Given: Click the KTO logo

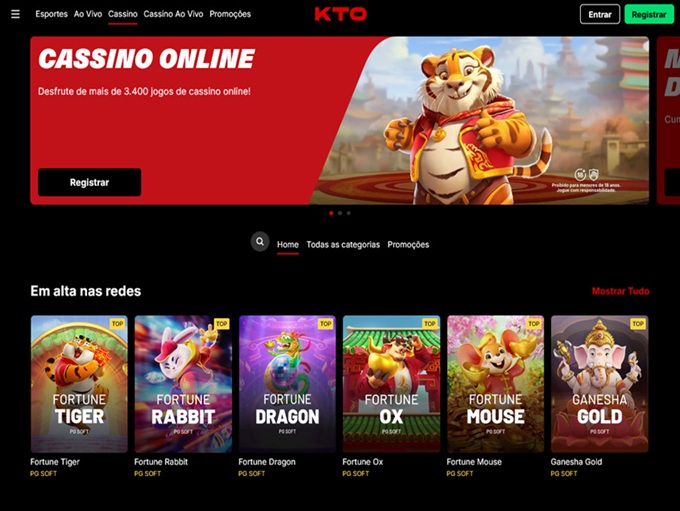Looking at the screenshot, I should [340, 14].
